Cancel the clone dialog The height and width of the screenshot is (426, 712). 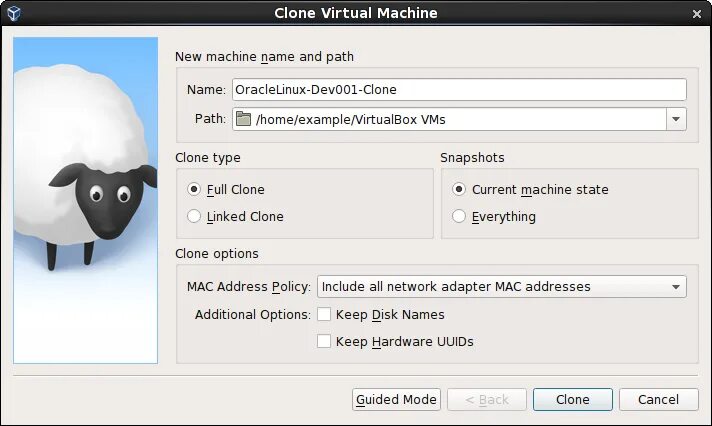click(658, 400)
